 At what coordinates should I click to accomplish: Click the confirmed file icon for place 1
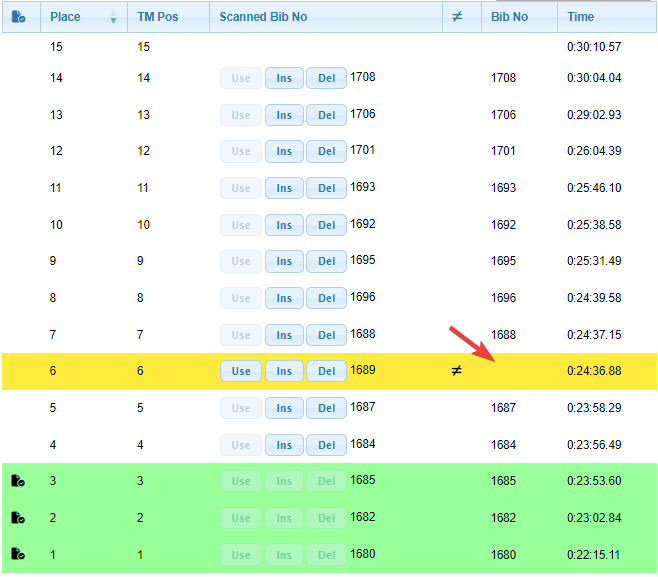click(x=18, y=555)
